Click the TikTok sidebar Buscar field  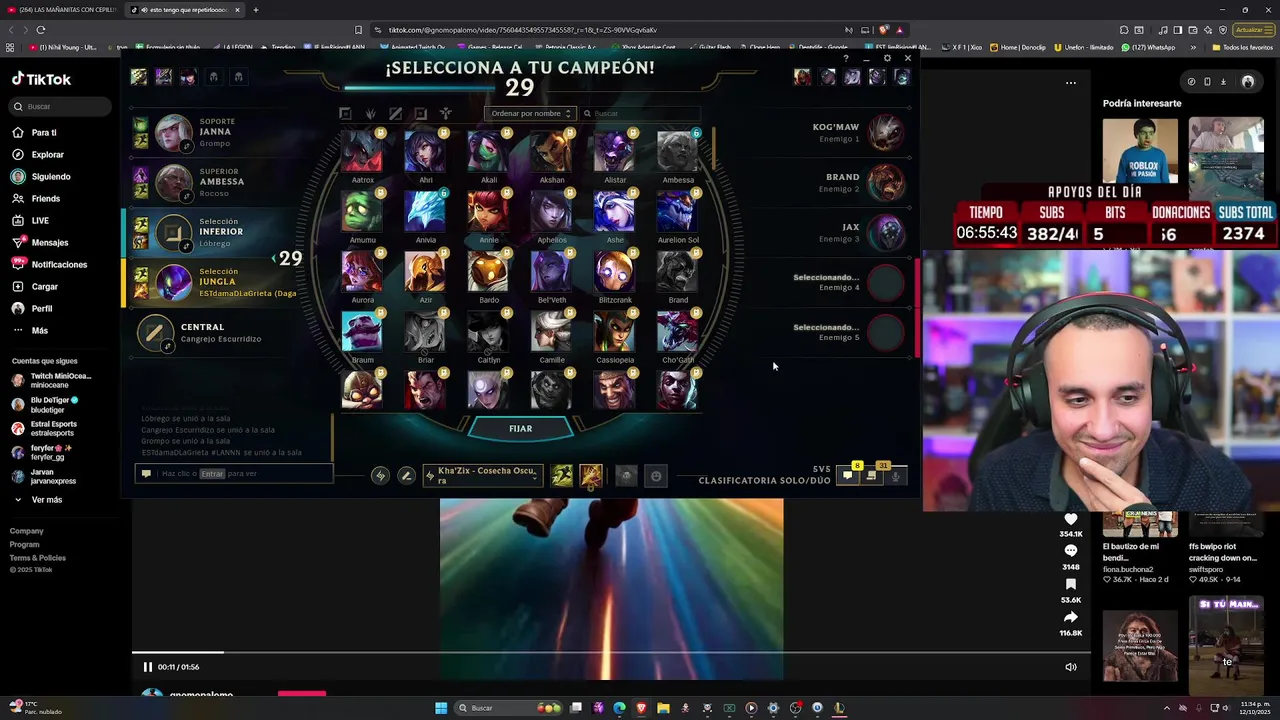click(60, 106)
